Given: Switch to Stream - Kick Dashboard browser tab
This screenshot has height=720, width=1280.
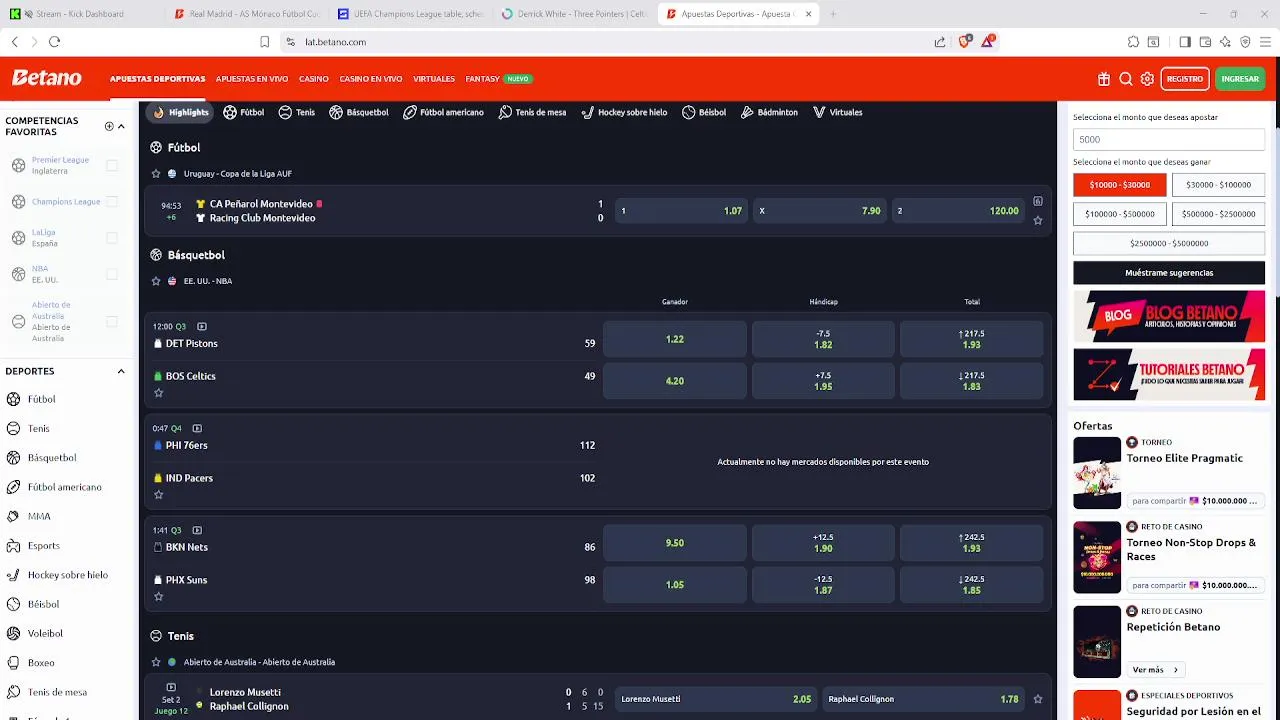Looking at the screenshot, I should [x=80, y=14].
